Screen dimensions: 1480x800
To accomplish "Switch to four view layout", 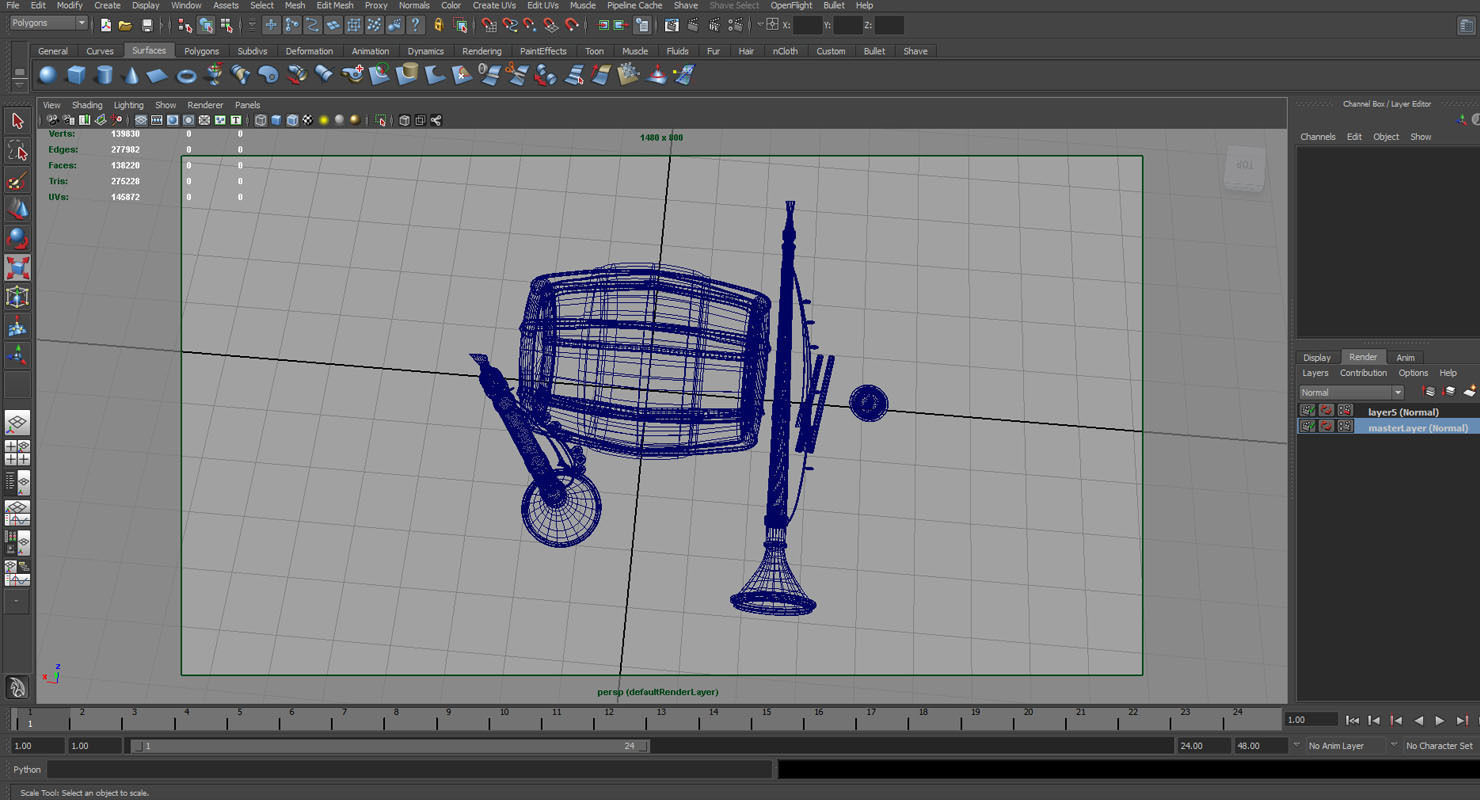I will pos(17,453).
